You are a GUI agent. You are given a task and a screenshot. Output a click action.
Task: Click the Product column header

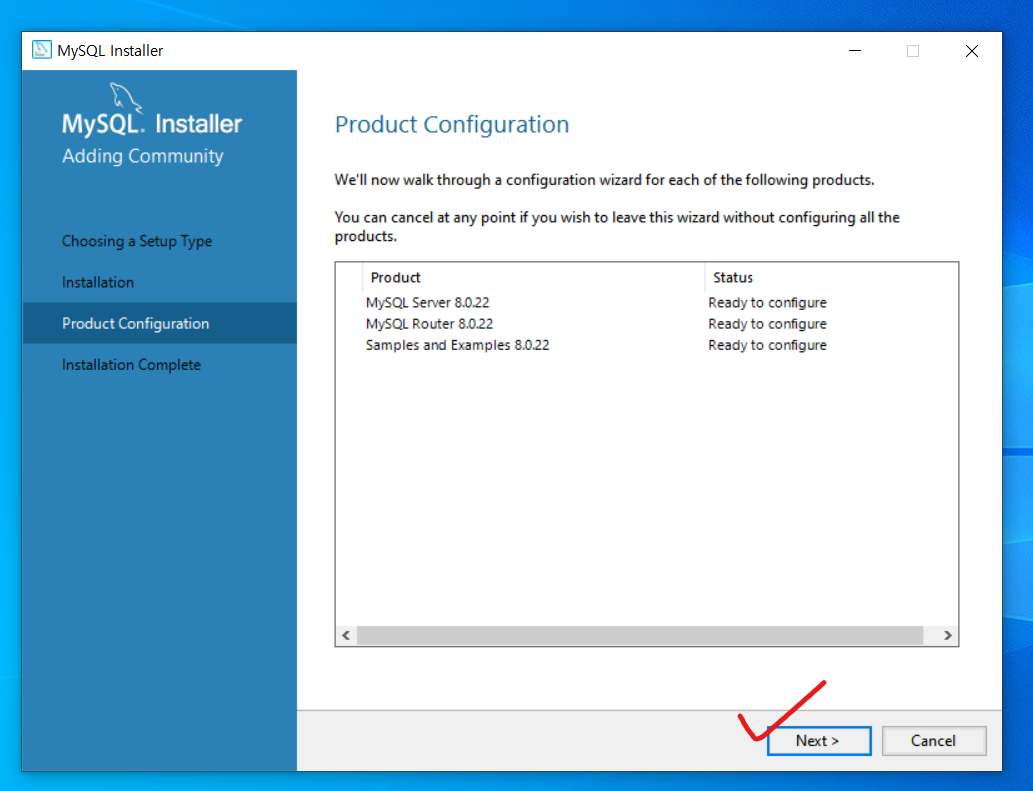pyautogui.click(x=533, y=277)
